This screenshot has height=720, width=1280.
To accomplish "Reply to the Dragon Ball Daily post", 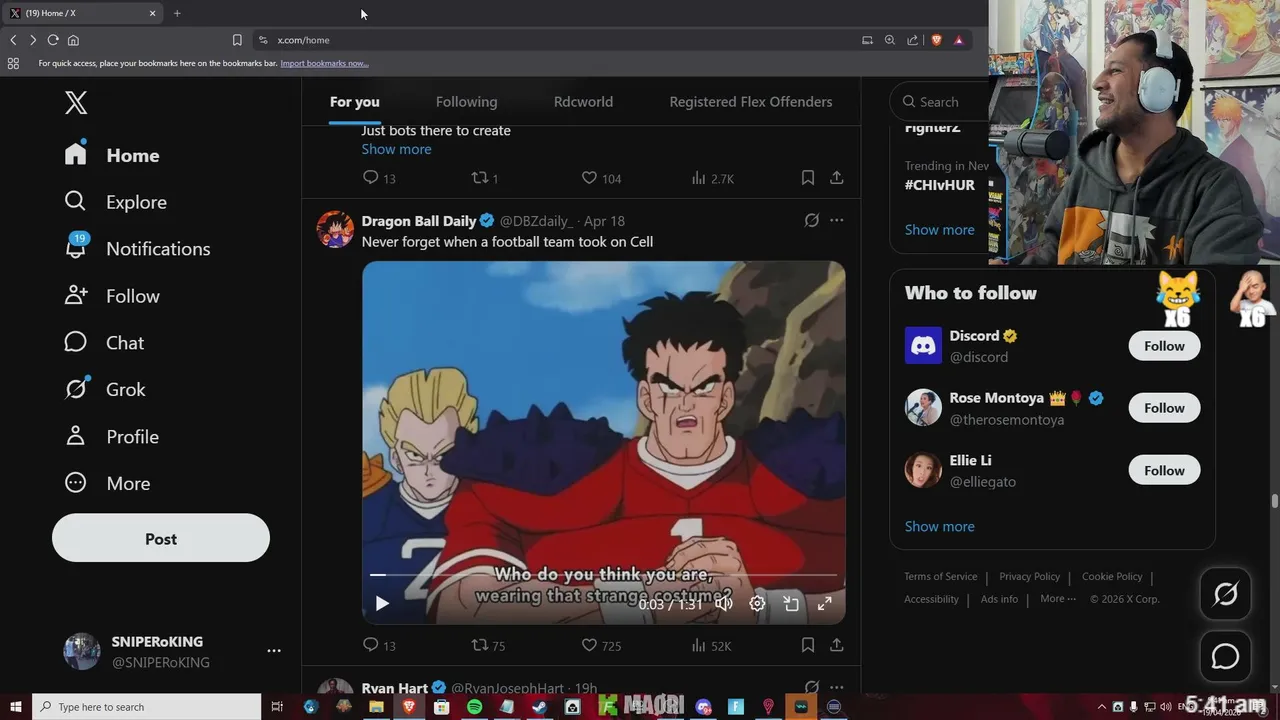I will [379, 646].
